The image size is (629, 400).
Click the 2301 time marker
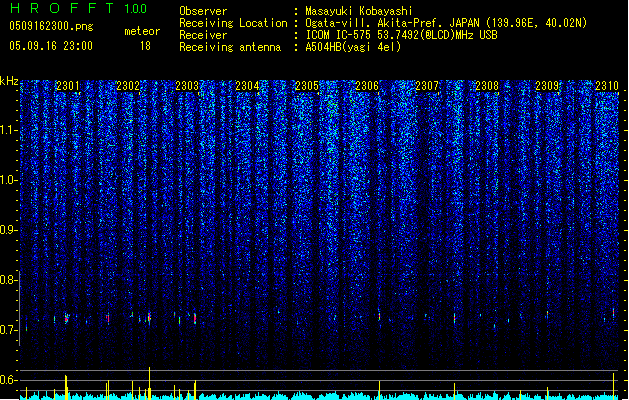[x=68, y=85]
